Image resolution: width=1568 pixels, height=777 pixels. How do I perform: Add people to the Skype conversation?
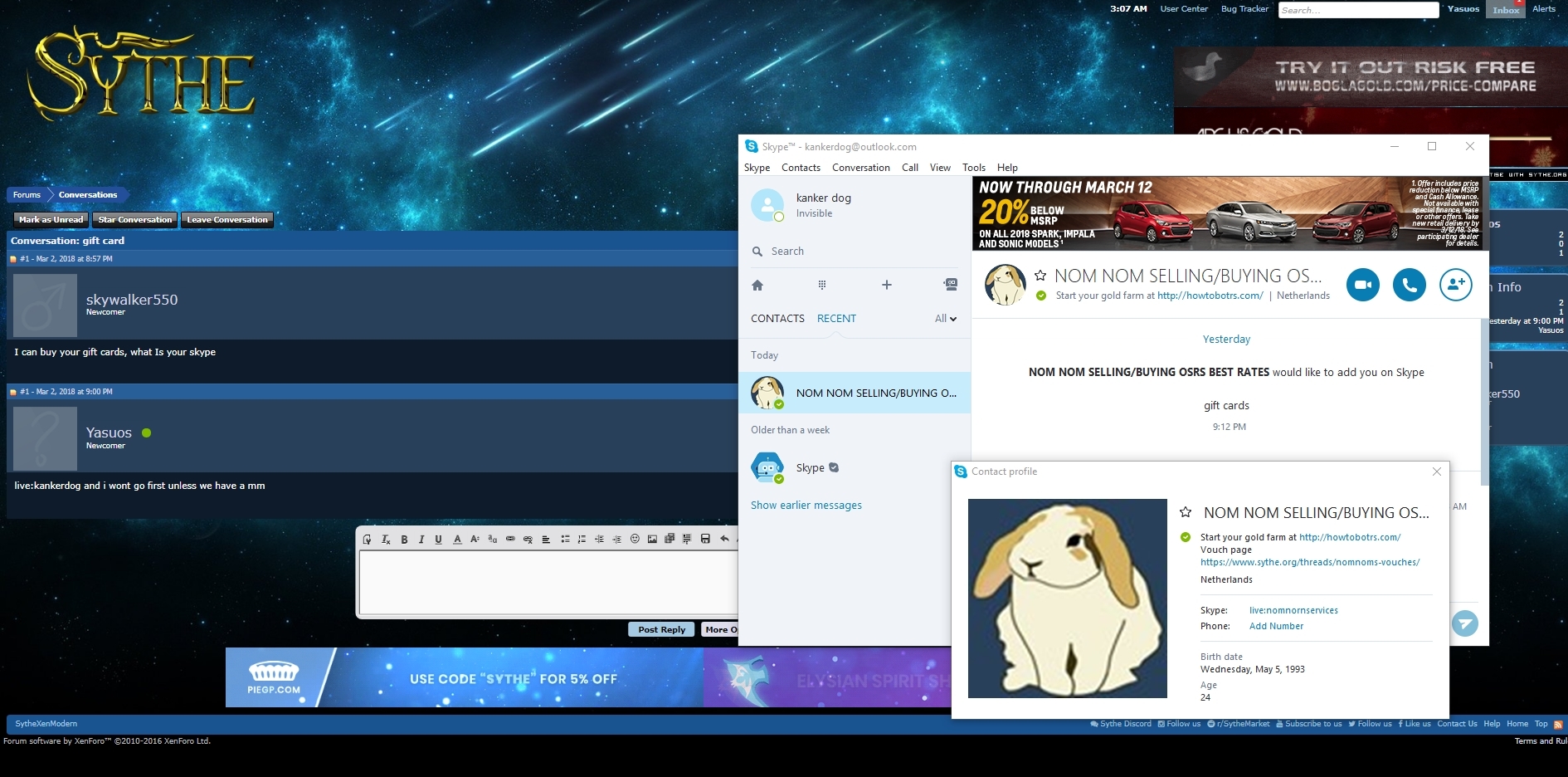coord(1455,285)
